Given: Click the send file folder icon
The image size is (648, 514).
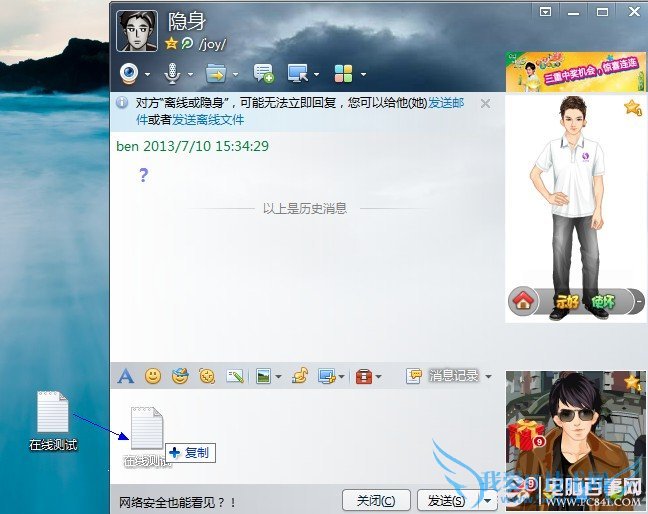Looking at the screenshot, I should [216, 74].
